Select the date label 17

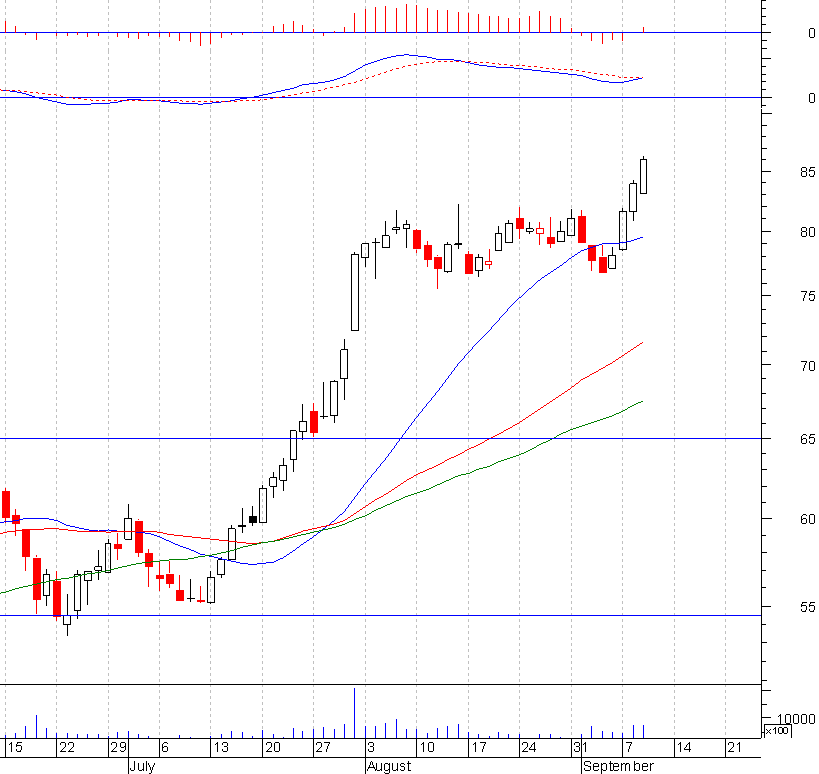point(478,747)
